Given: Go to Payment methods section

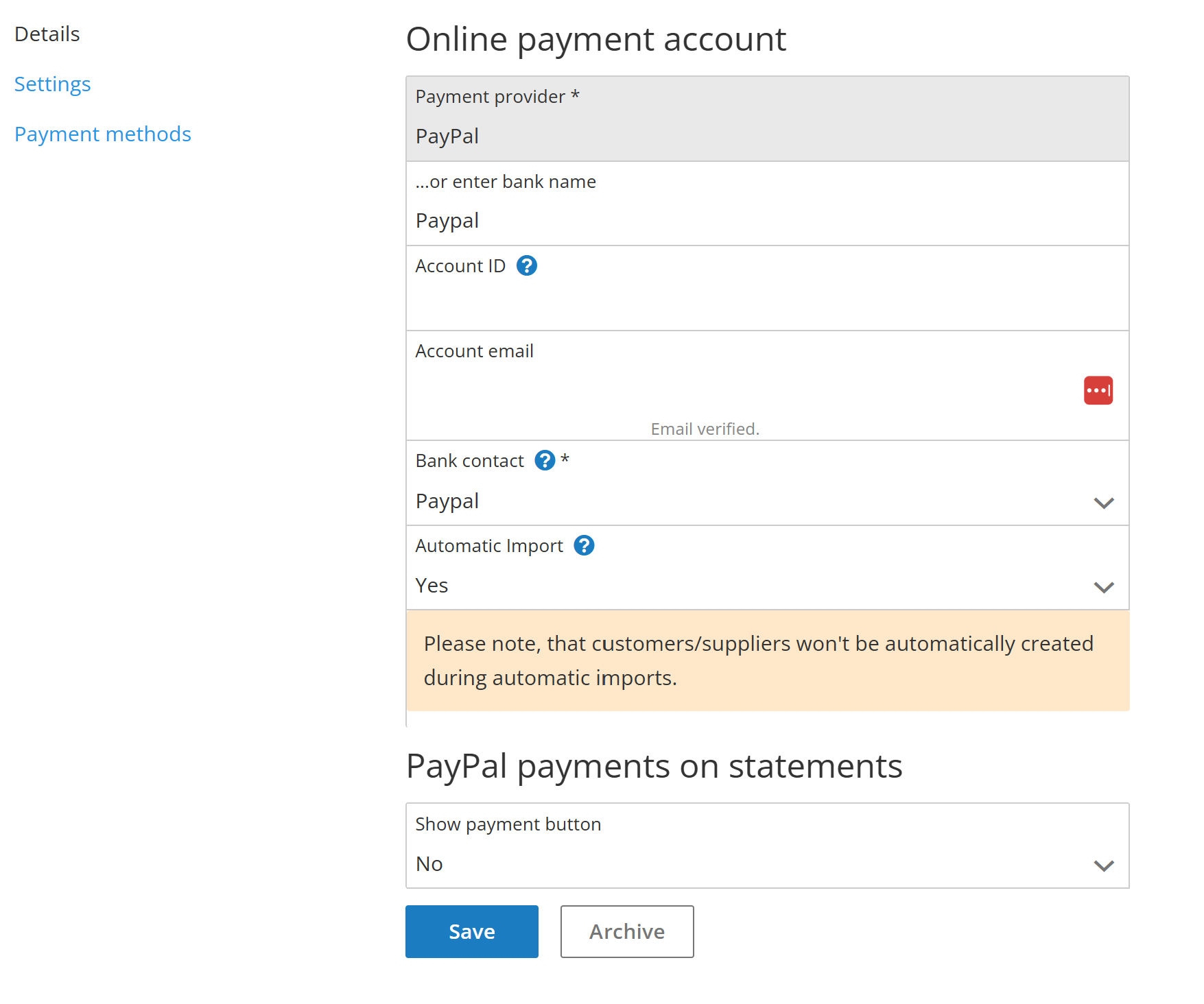Looking at the screenshot, I should (x=103, y=134).
